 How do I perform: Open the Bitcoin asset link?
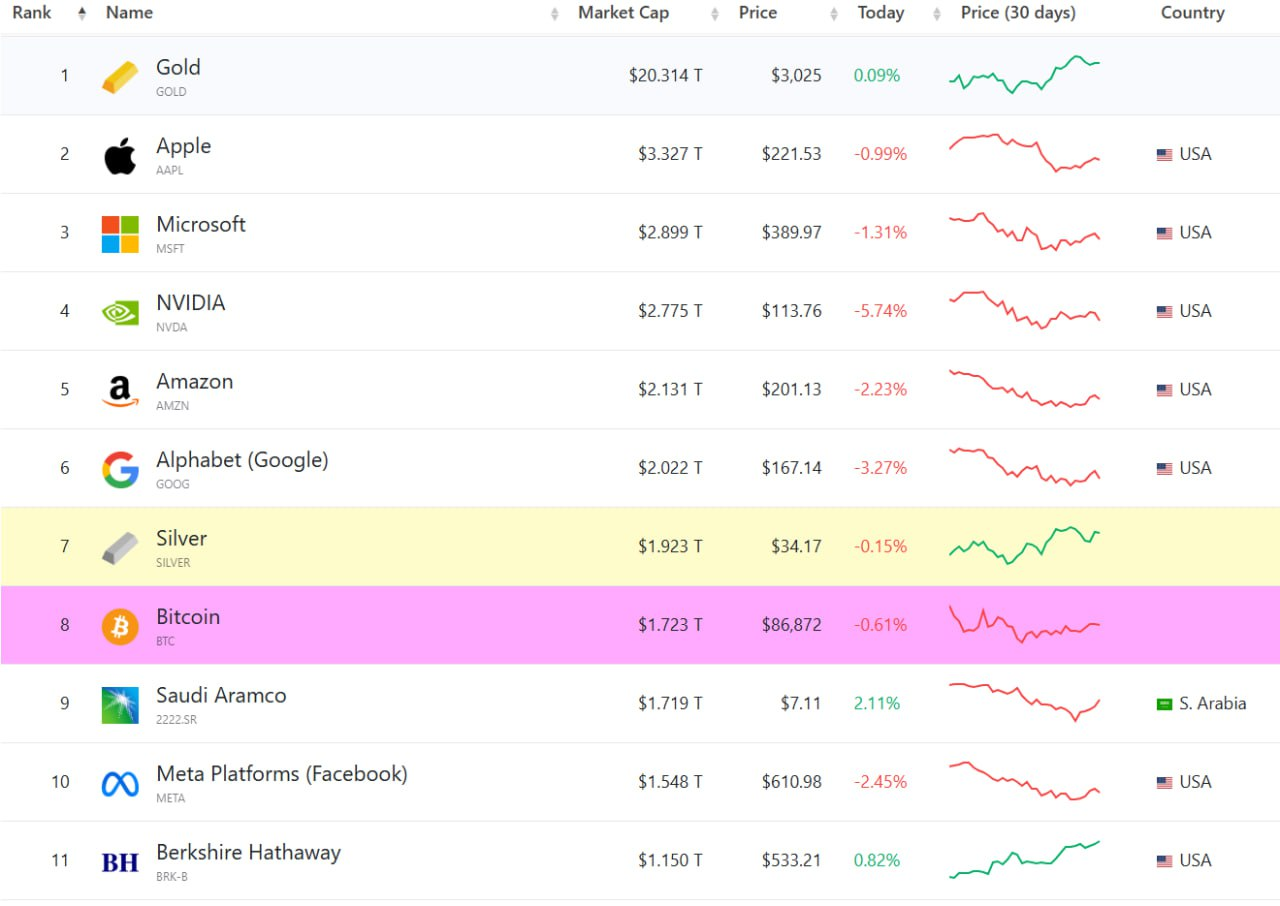188,617
